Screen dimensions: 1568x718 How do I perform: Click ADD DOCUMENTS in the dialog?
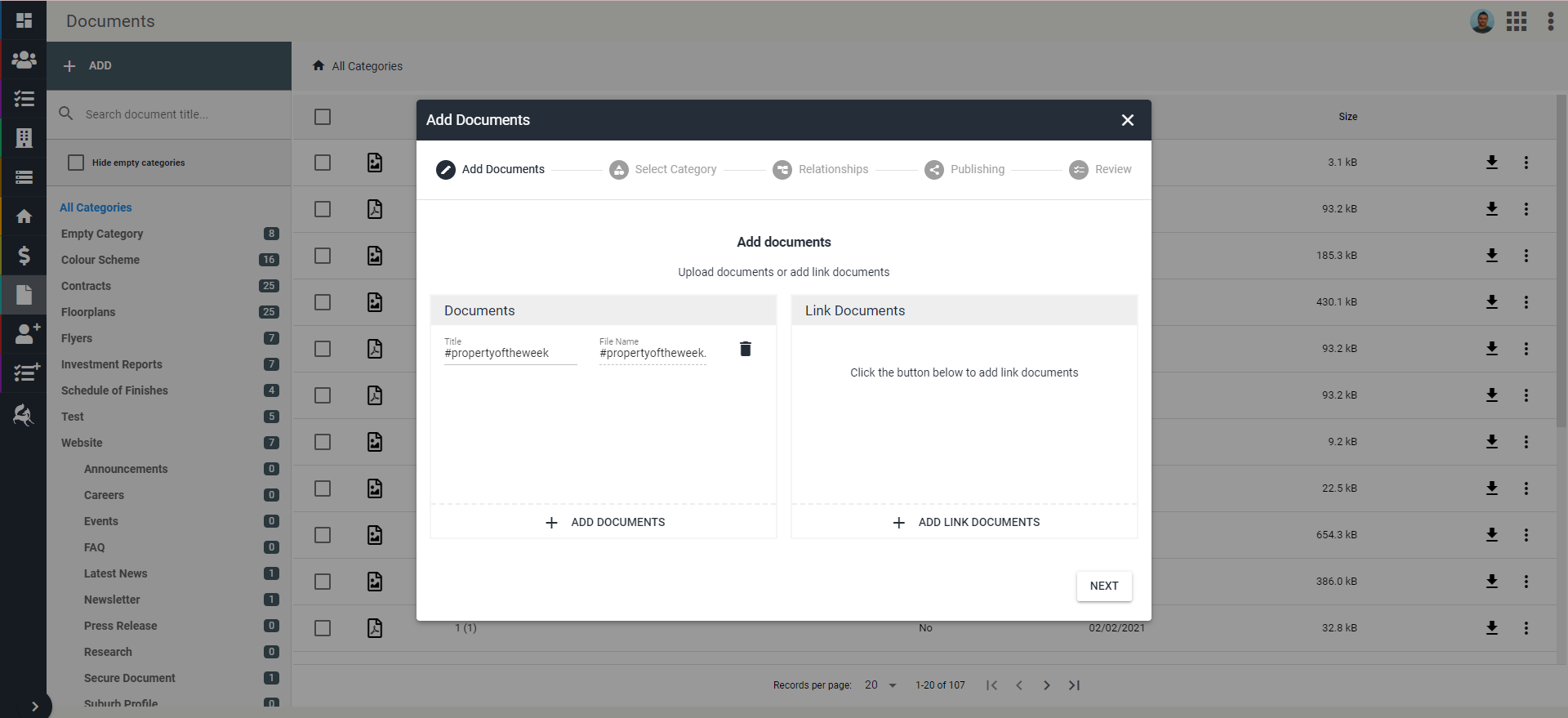[x=604, y=522]
